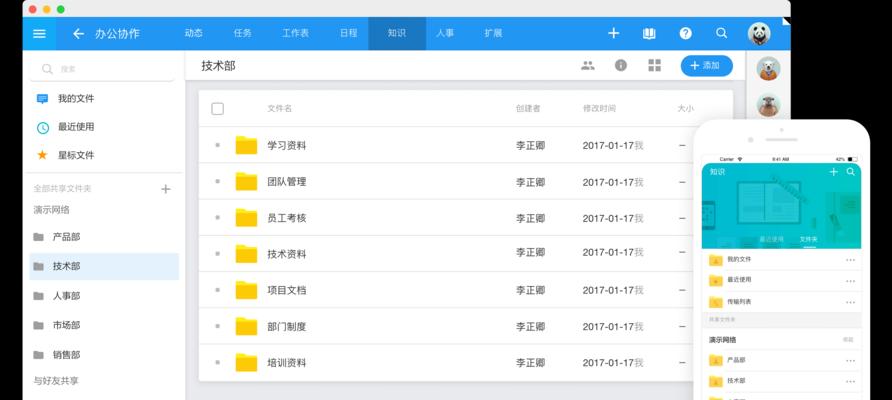892x400 pixels.
Task: Switch to the 扩展 tab
Action: tap(493, 34)
